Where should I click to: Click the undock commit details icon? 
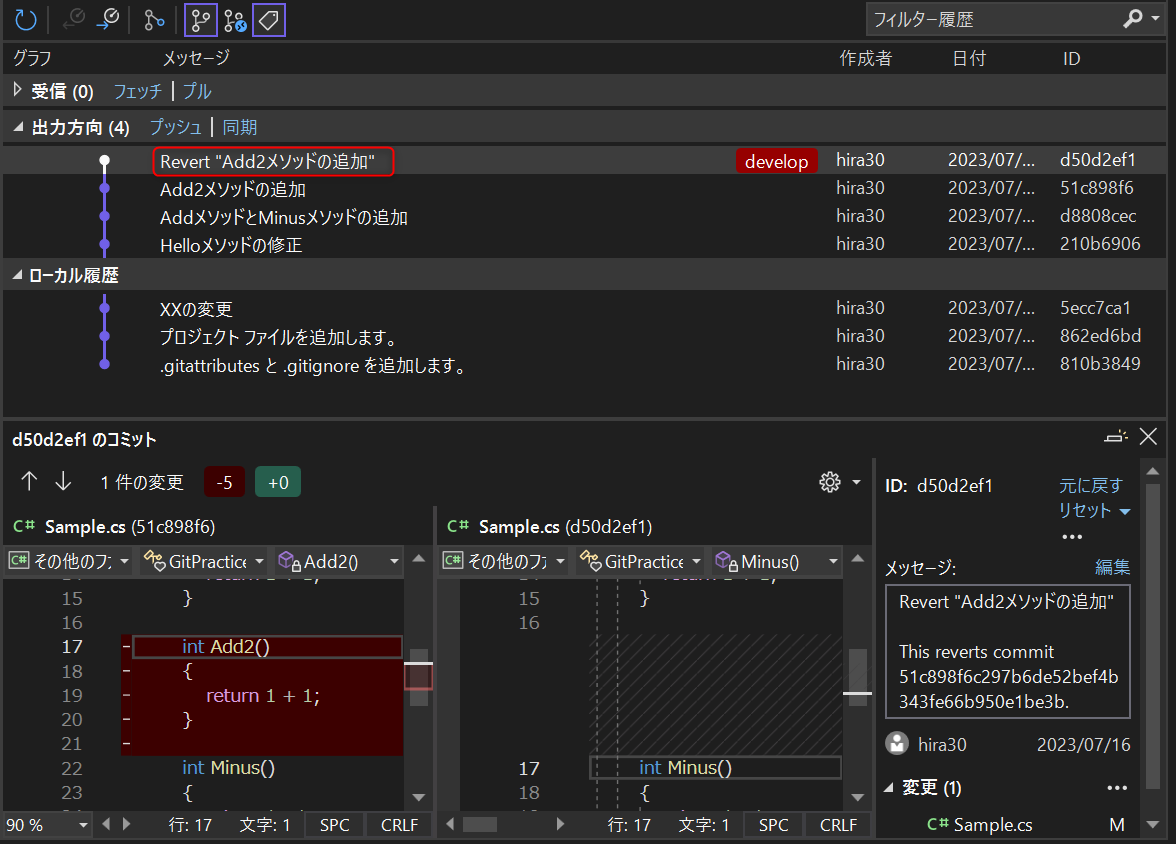[1116, 437]
